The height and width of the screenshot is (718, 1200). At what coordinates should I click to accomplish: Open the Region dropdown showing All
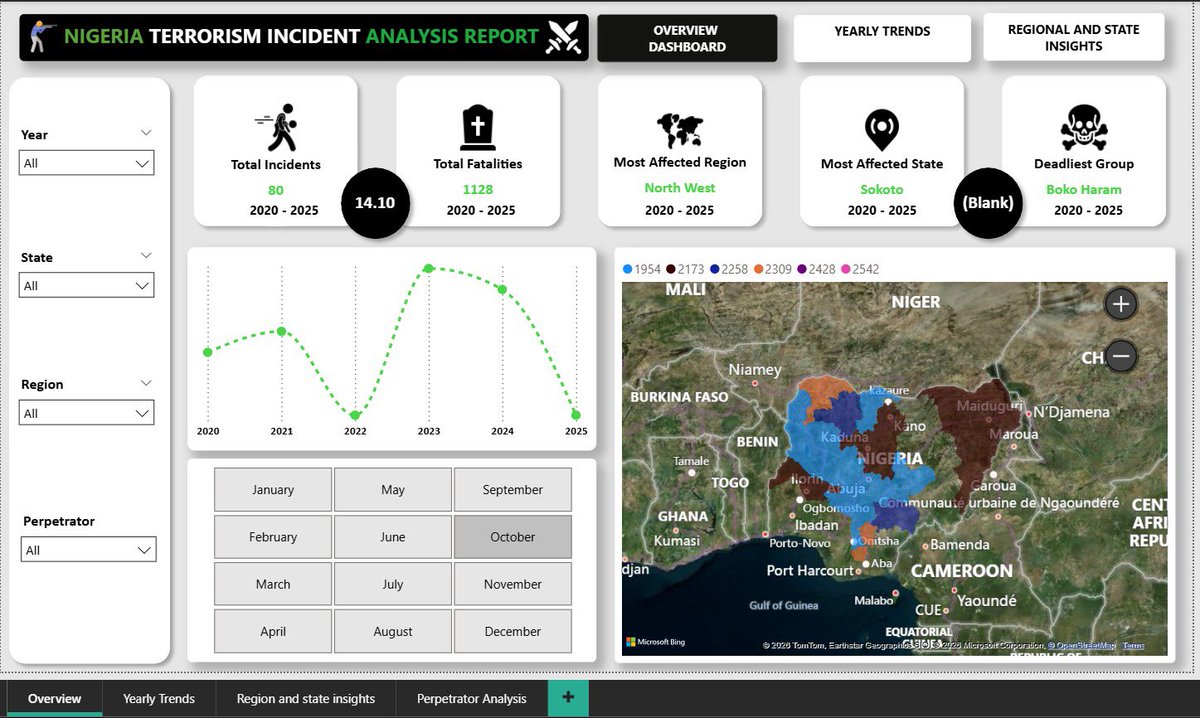click(87, 413)
